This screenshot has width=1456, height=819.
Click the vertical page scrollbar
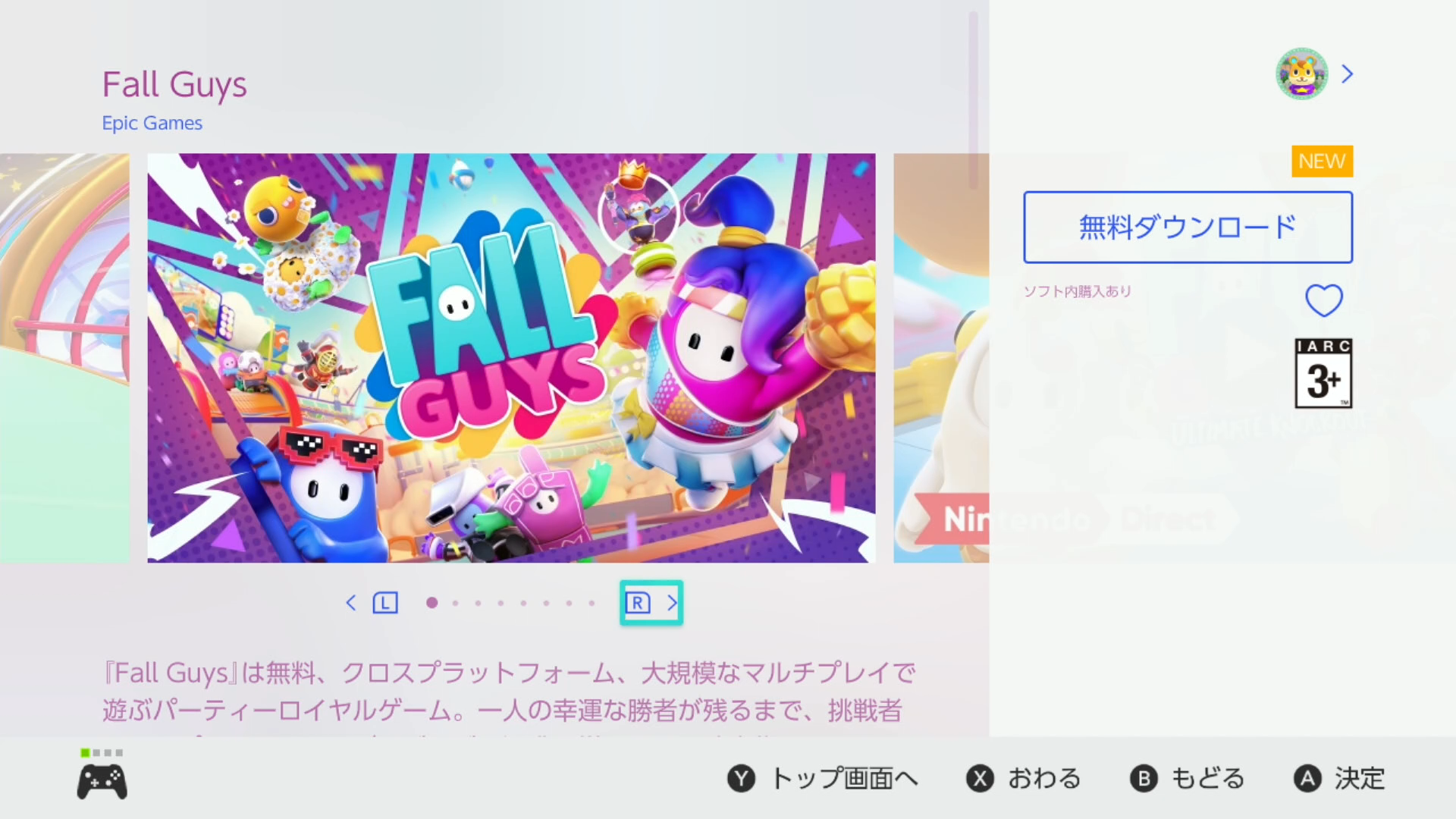click(x=973, y=100)
